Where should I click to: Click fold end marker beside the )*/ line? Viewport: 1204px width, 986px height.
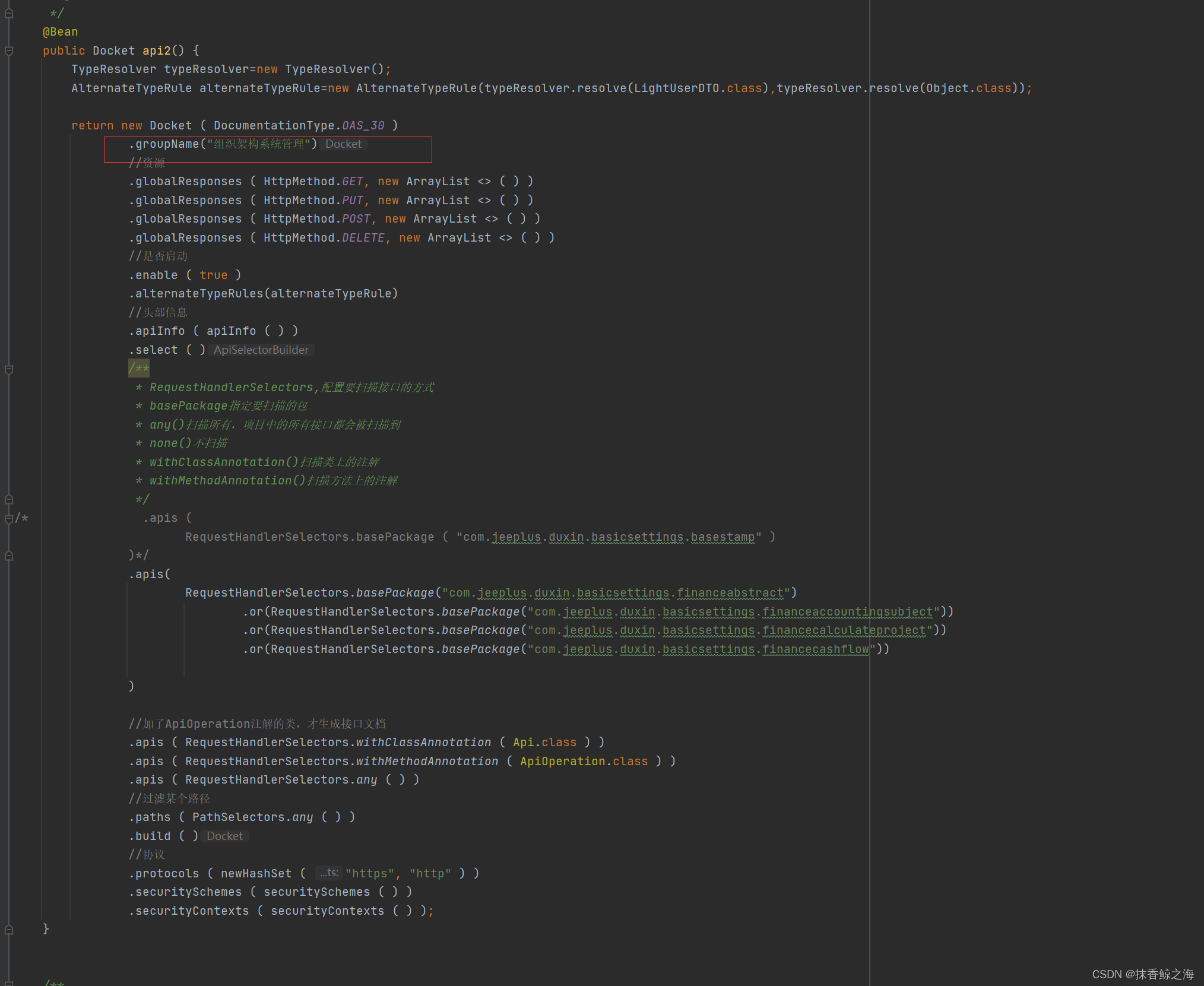click(9, 556)
